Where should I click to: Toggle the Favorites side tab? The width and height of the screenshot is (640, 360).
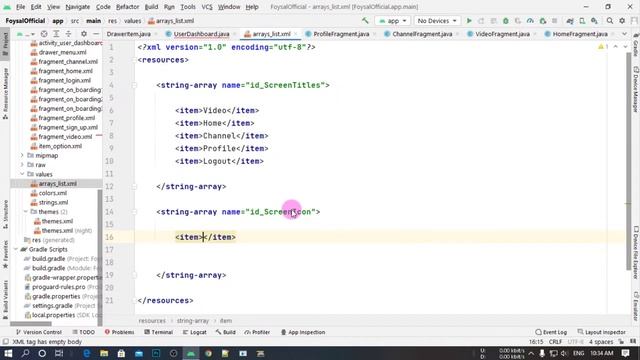click(5, 255)
